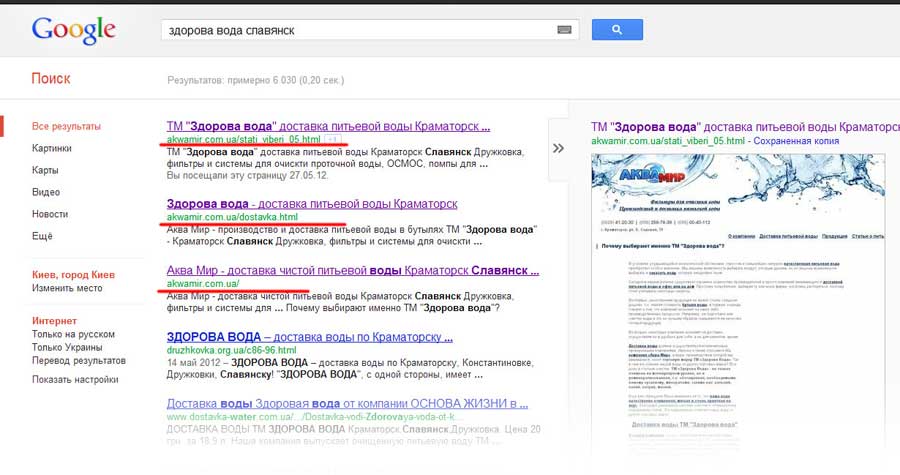Open result ЗДОРОВА ВОДА – доставка воды по Краматорску
This screenshot has height=475, width=900.
tap(309, 337)
